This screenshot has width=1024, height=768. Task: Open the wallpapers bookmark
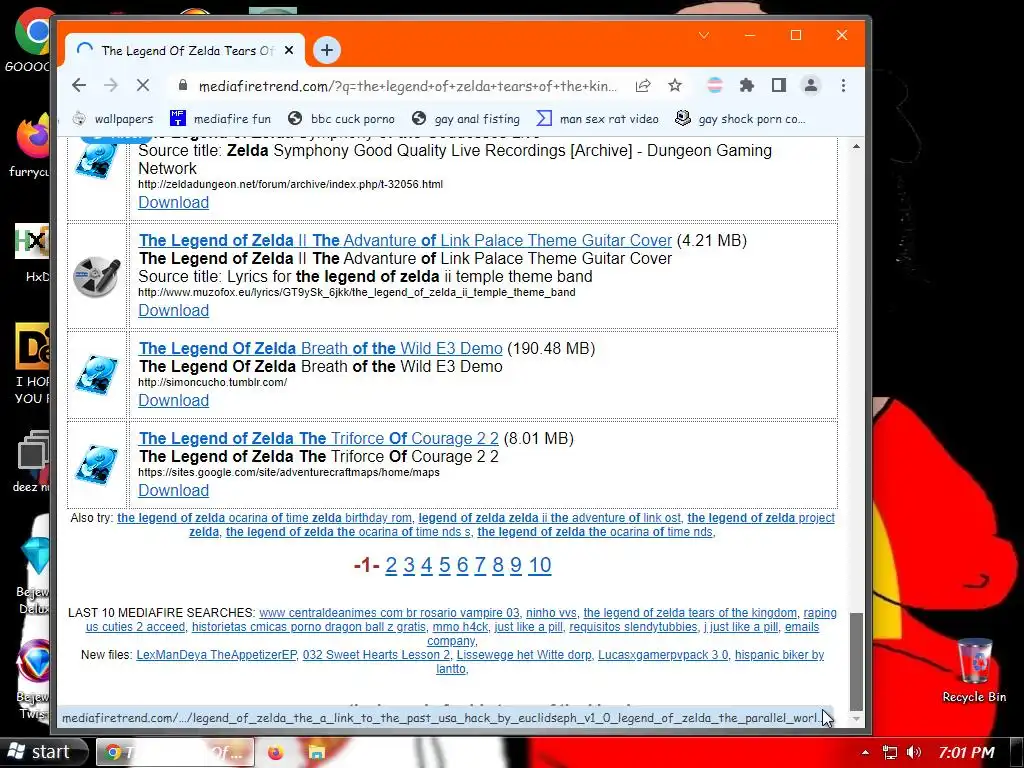(113, 119)
